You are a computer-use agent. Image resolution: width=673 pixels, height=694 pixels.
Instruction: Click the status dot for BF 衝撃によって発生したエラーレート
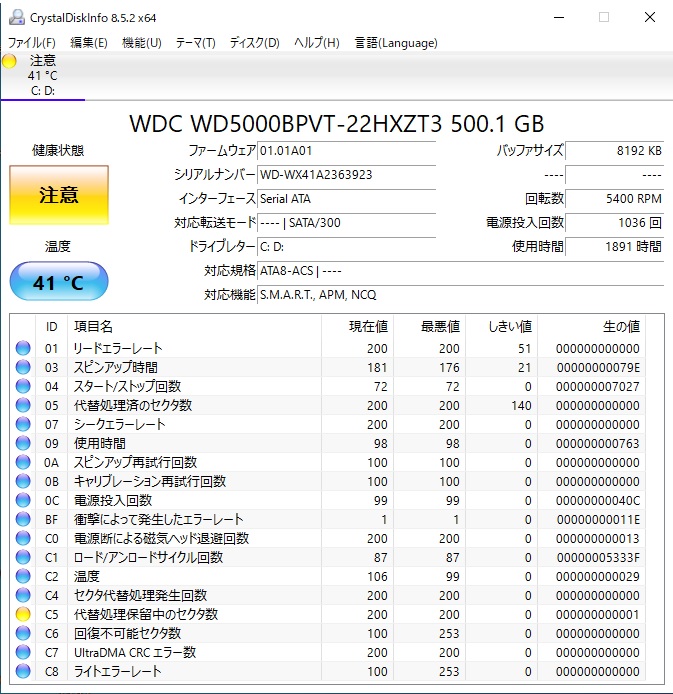[x=23, y=520]
